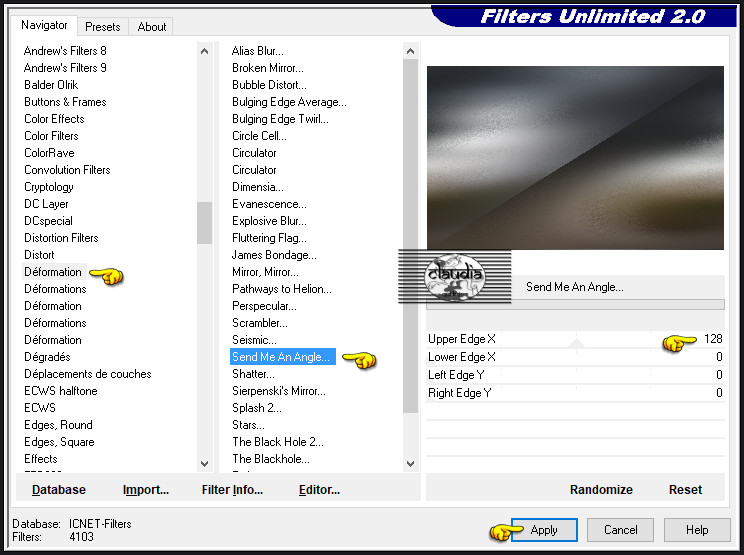Click the down arrow of the filter list
This screenshot has width=744, height=555.
click(410, 463)
